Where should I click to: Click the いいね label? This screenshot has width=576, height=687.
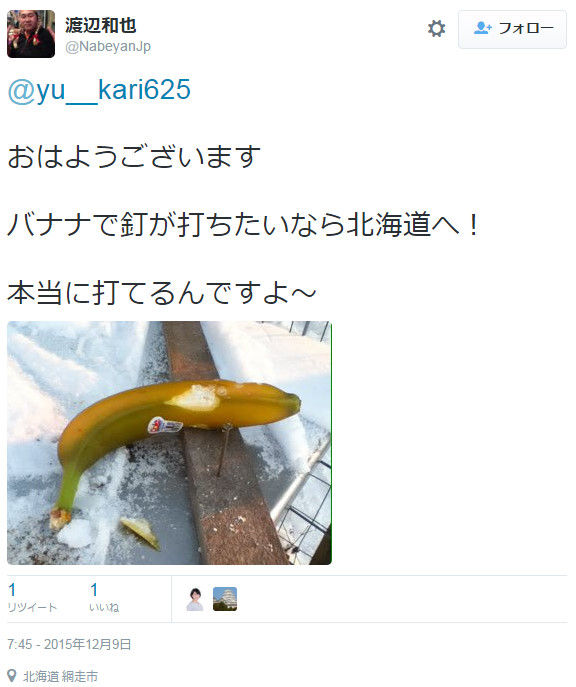[104, 607]
